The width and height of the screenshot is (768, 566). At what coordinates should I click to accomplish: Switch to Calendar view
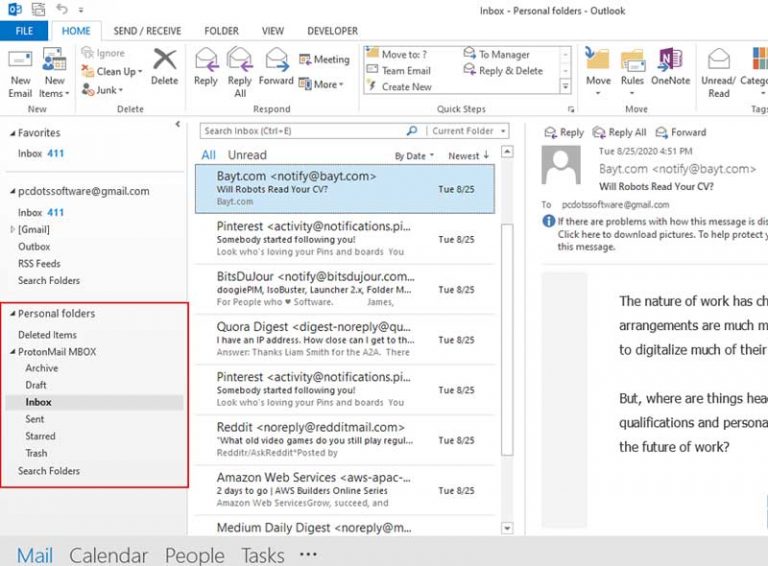pyautogui.click(x=108, y=555)
